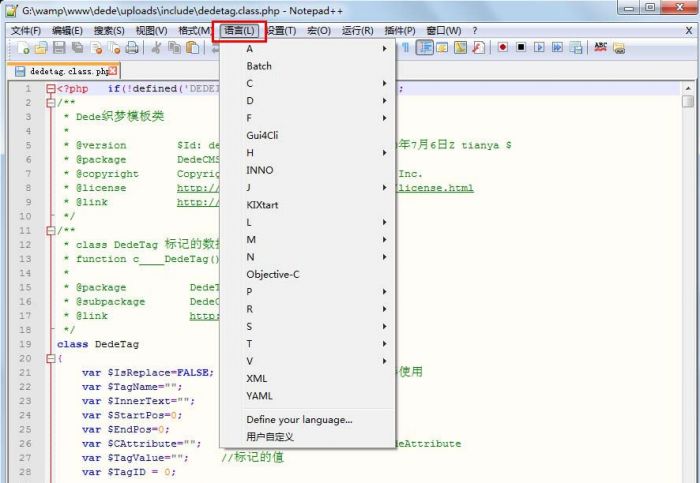Image resolution: width=700 pixels, height=483 pixels.
Task: Open the 搜索(S) menu
Action: point(109,31)
